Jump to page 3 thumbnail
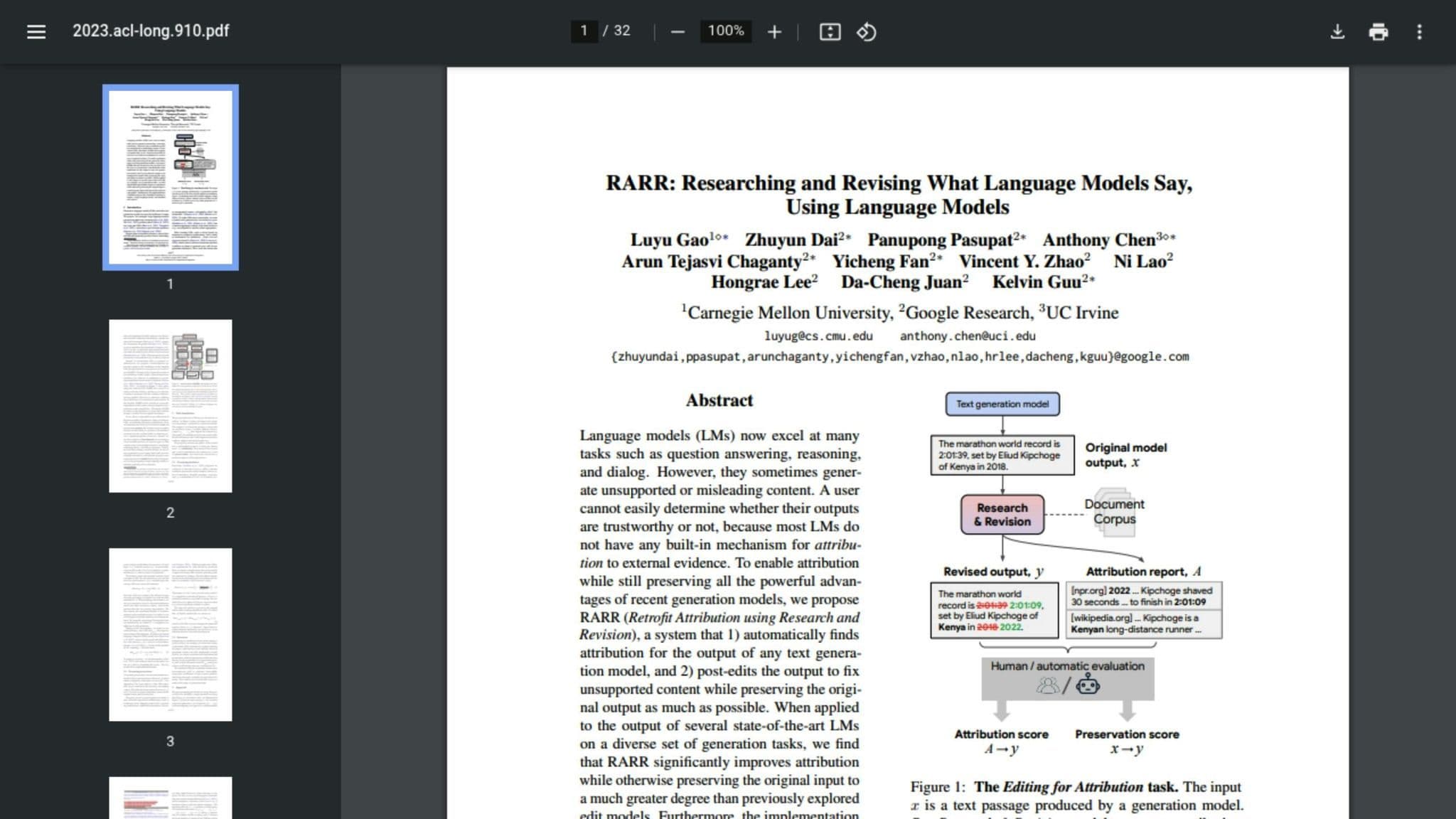Viewport: 1456px width, 819px height. (171, 635)
